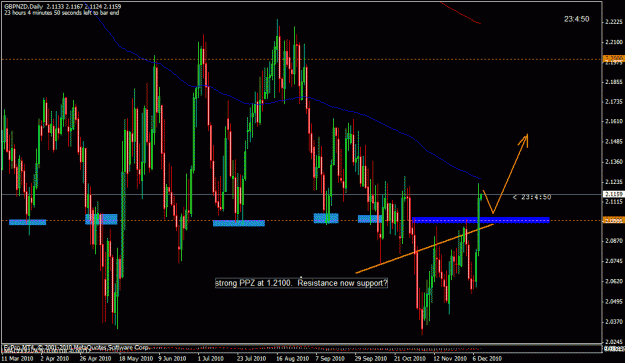Click the 16 Aug 2010 date label

coord(292,358)
